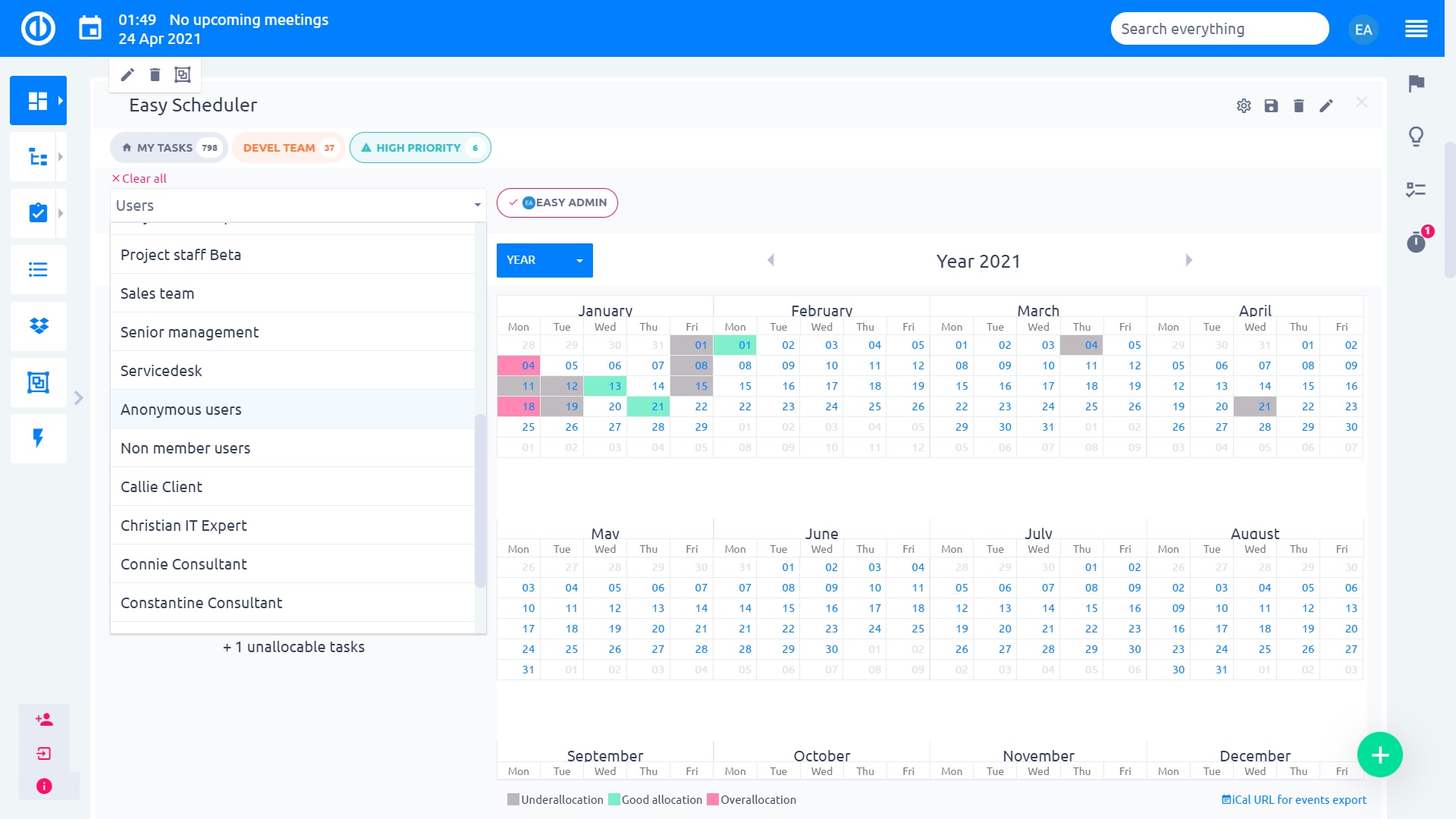Screen dimensions: 1456x819
Task: Click the Clear all link
Action: click(x=140, y=179)
